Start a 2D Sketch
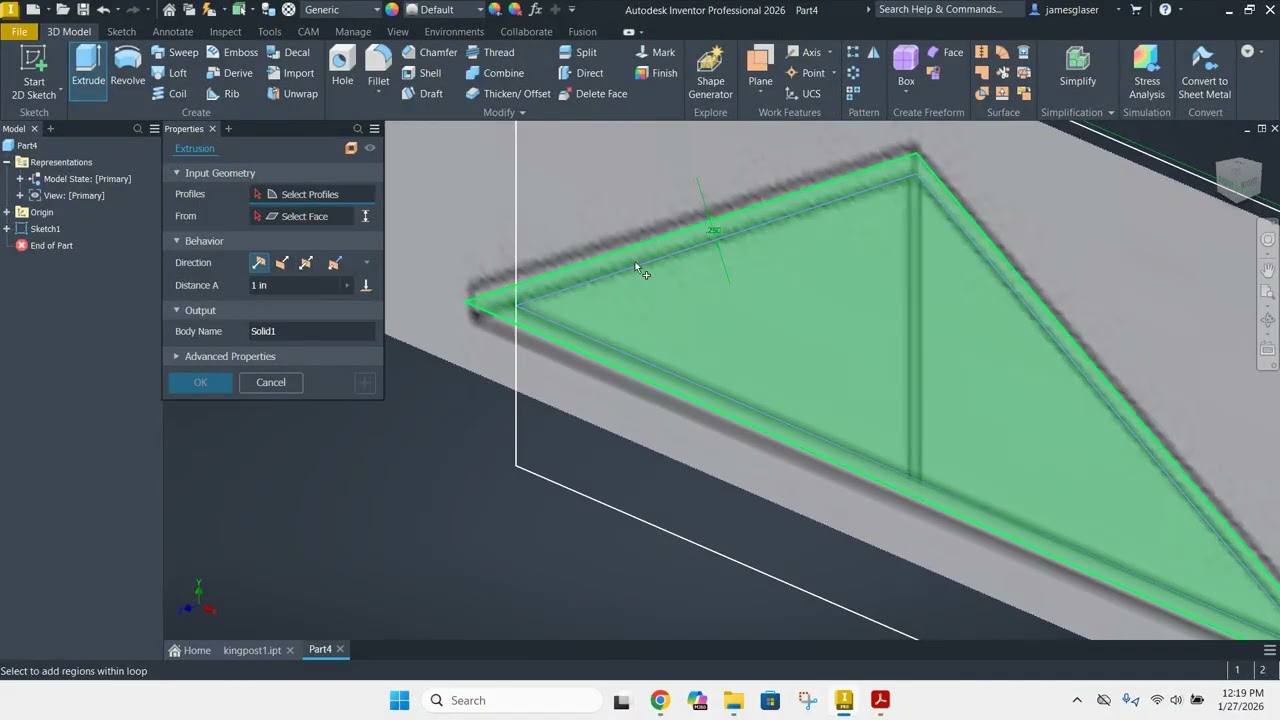 click(x=33, y=73)
